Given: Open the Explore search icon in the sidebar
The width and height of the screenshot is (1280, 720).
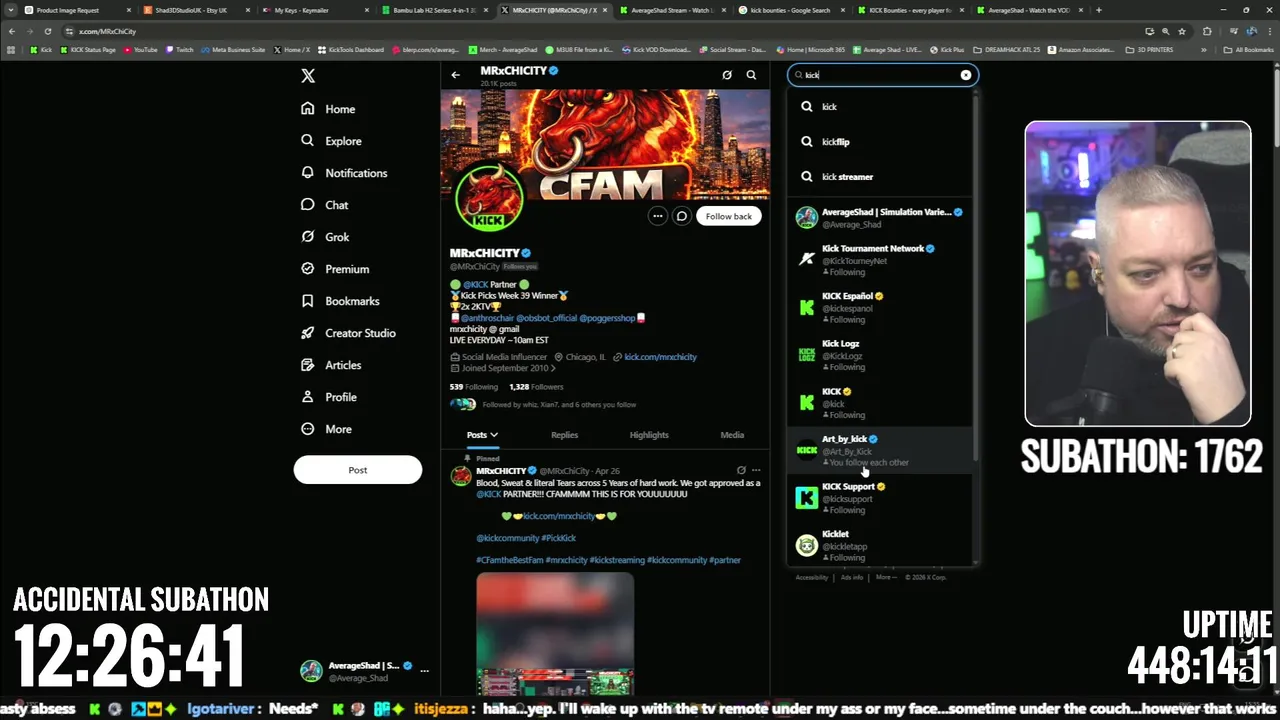Looking at the screenshot, I should (x=308, y=141).
